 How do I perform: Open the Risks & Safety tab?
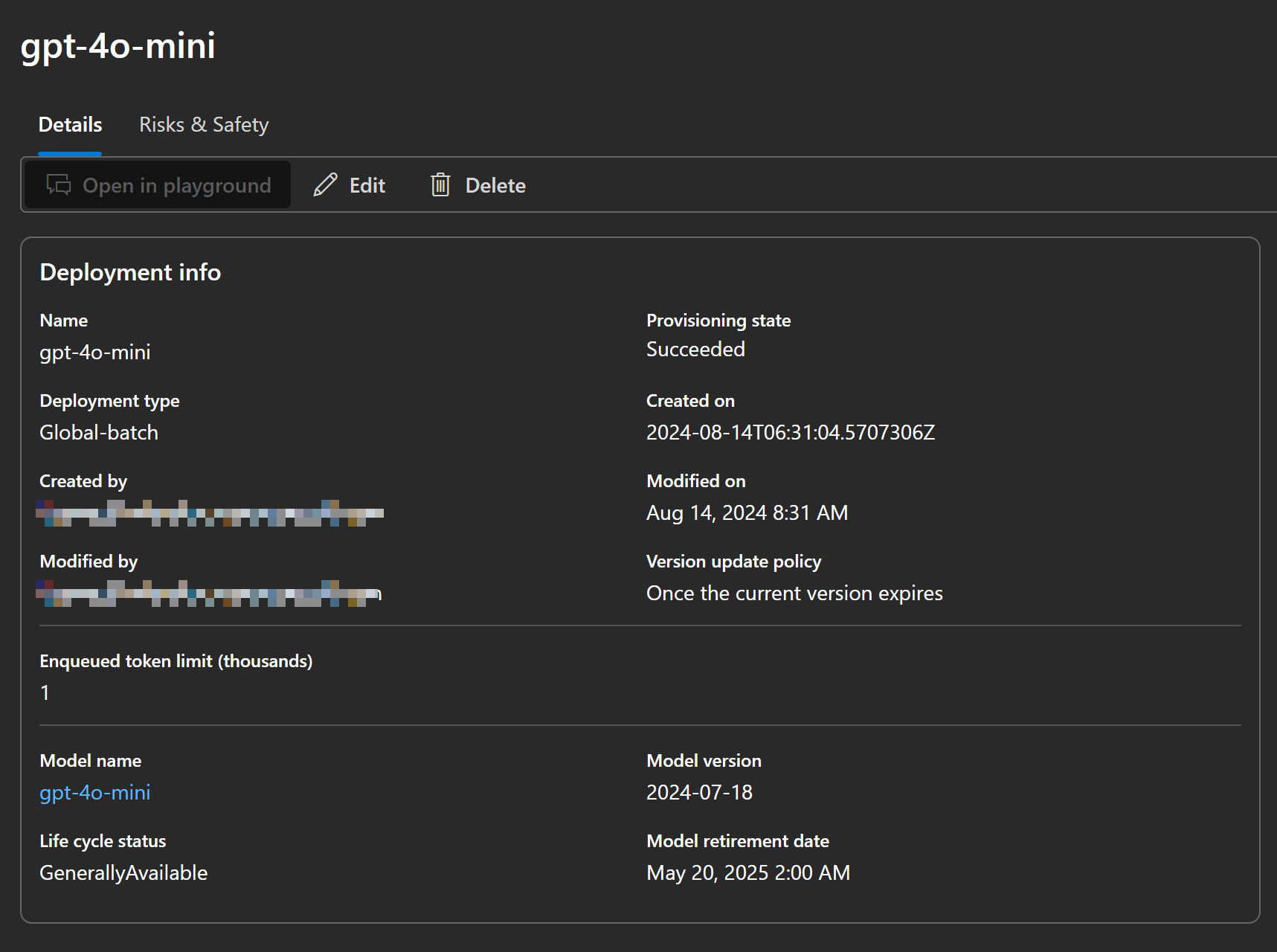click(x=204, y=124)
